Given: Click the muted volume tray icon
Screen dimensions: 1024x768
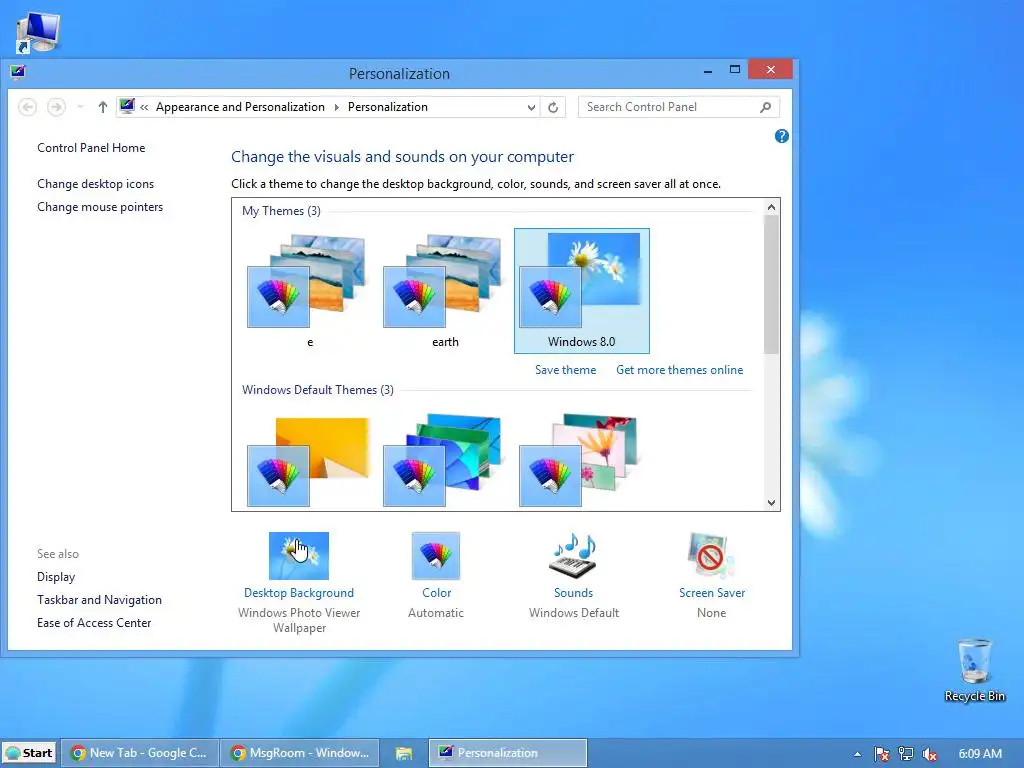Looking at the screenshot, I should click(x=930, y=754).
